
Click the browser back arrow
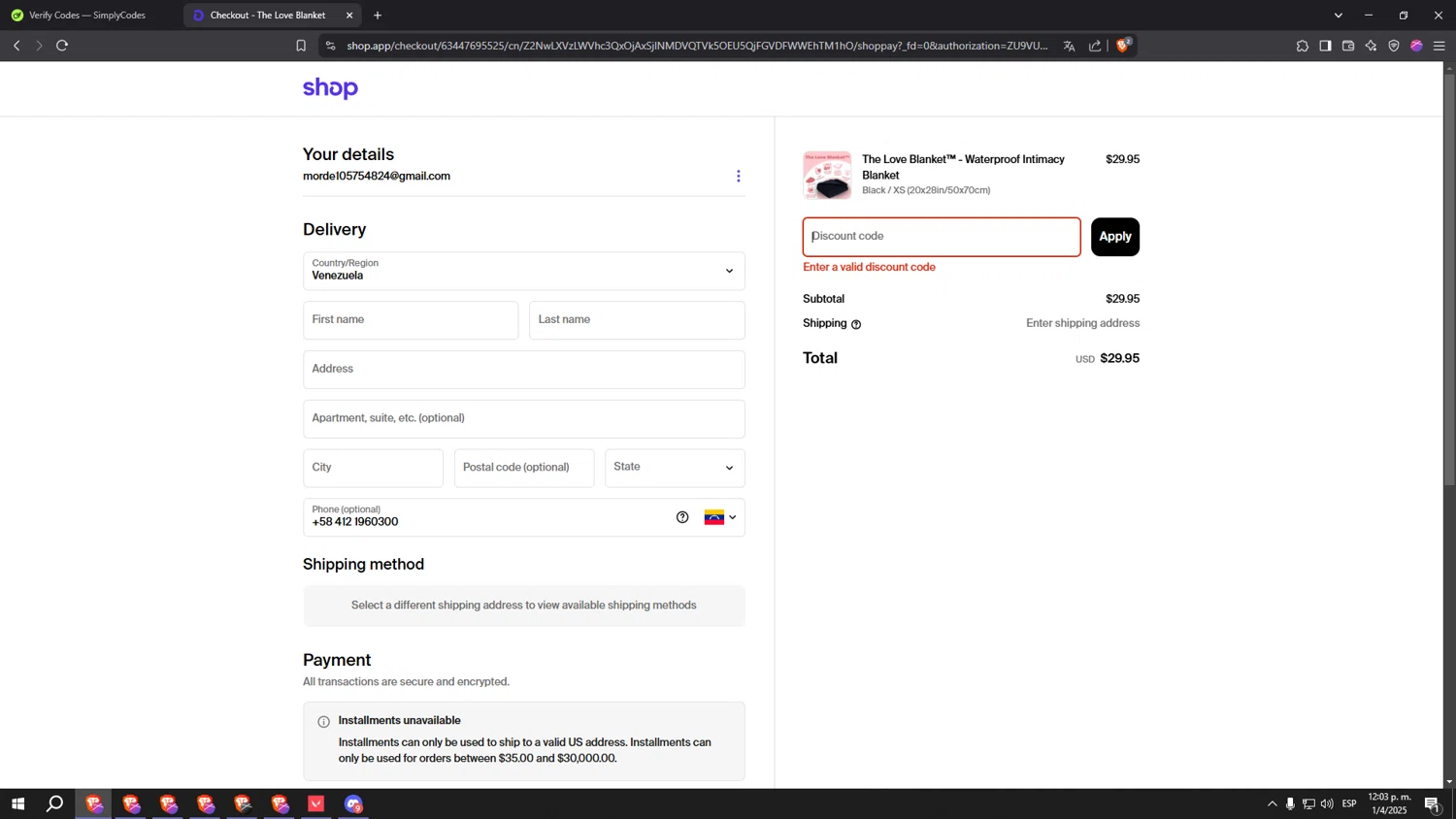17,46
